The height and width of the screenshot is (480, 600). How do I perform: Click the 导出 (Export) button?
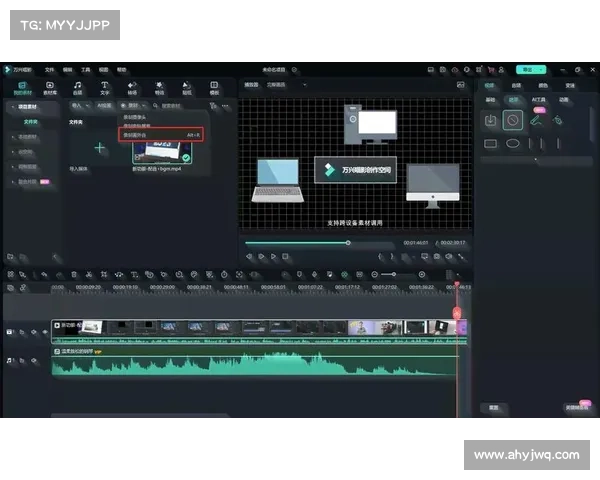pos(528,70)
